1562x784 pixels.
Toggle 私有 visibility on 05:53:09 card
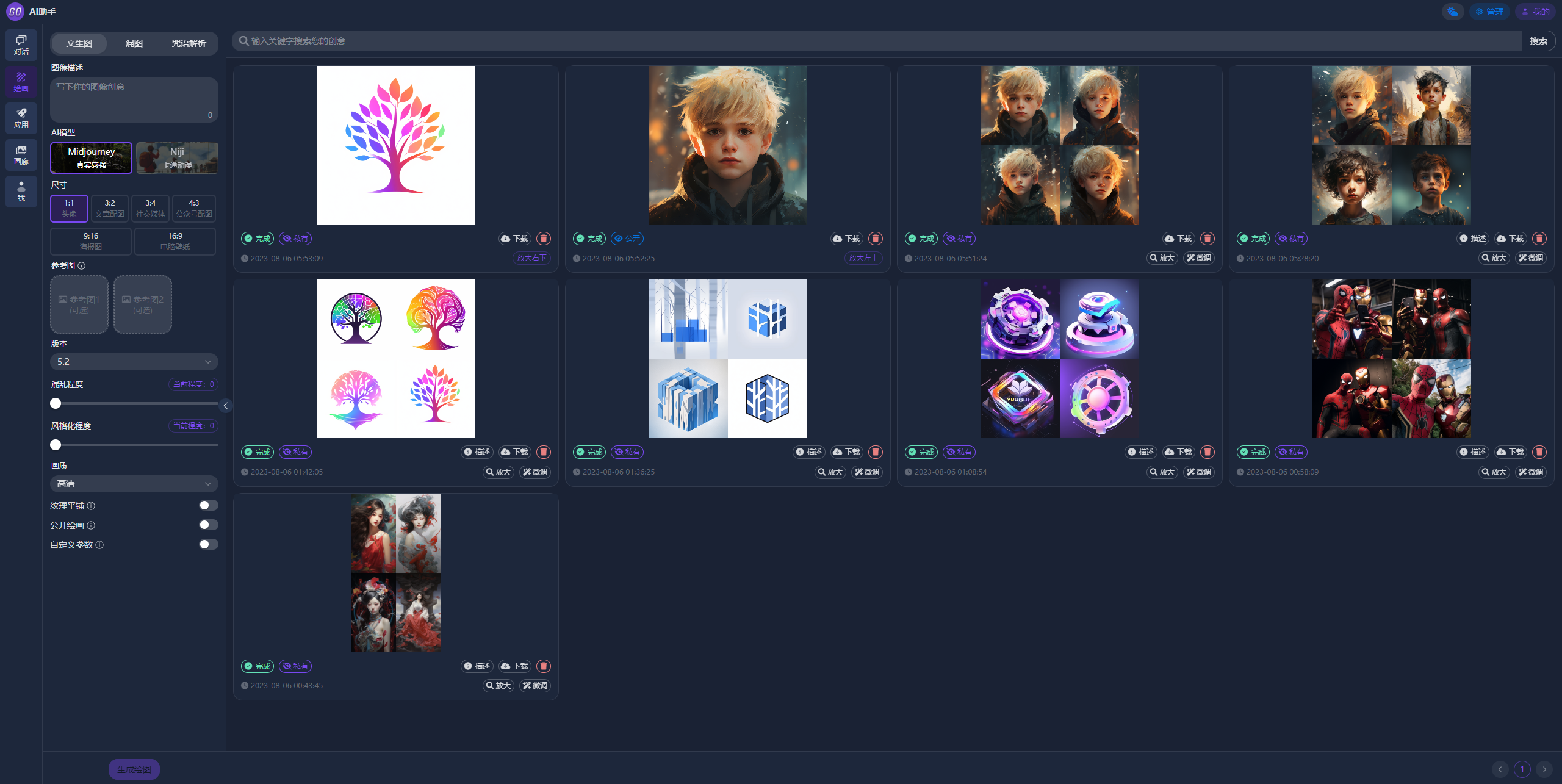[x=295, y=239]
